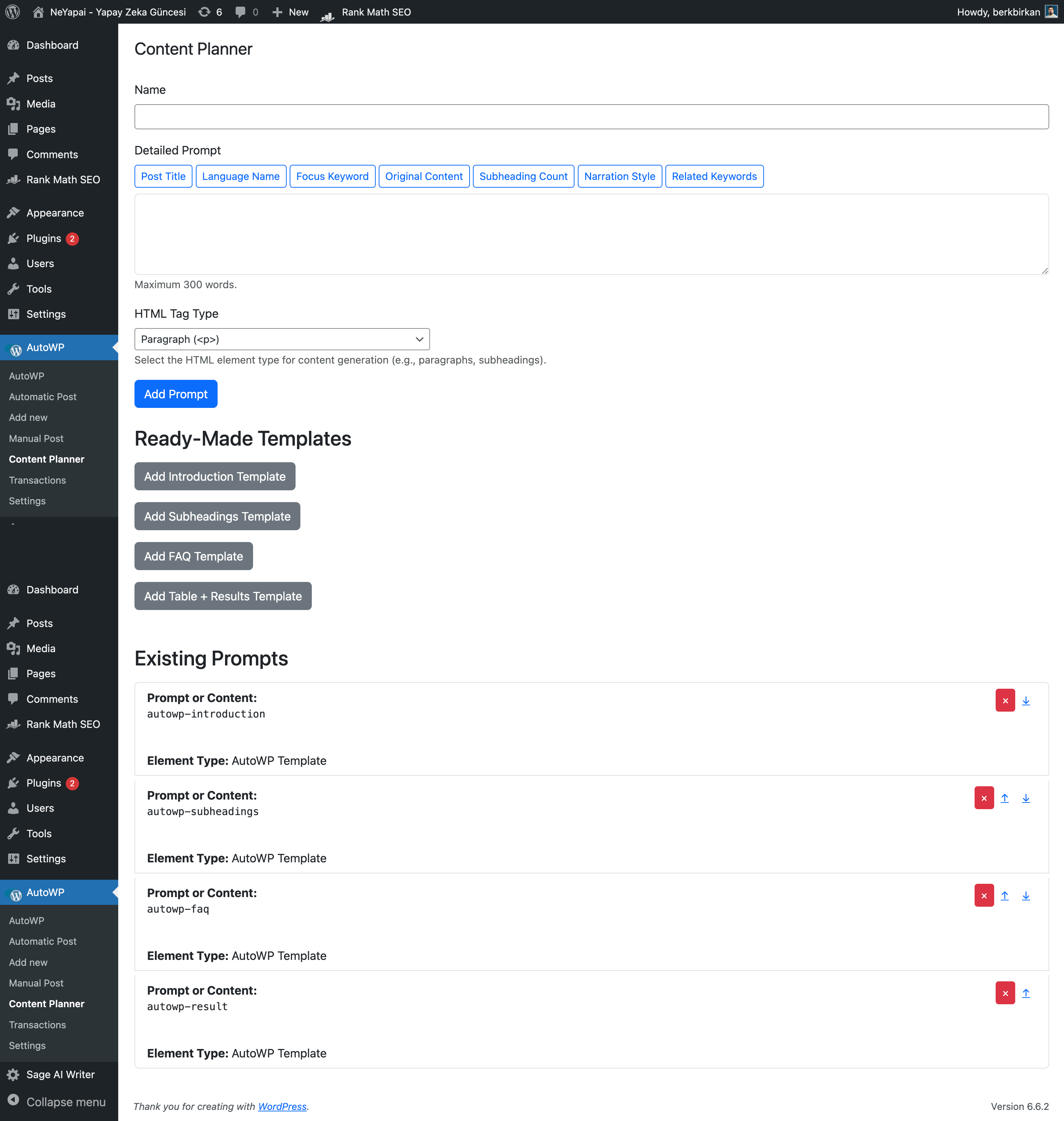
Task: Open Appearance in the lower sidebar menu
Action: [x=59, y=757]
